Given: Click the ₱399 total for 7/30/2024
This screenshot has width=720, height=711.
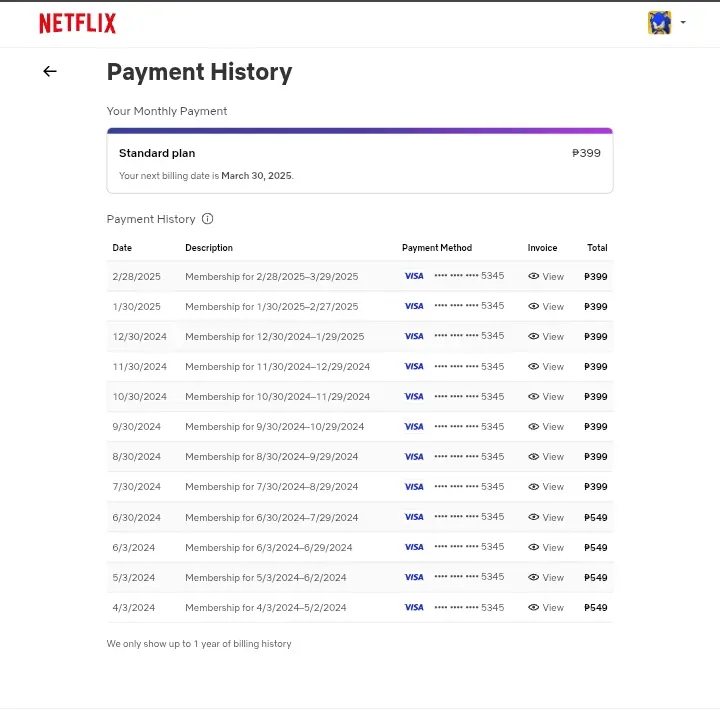Looking at the screenshot, I should [596, 487].
